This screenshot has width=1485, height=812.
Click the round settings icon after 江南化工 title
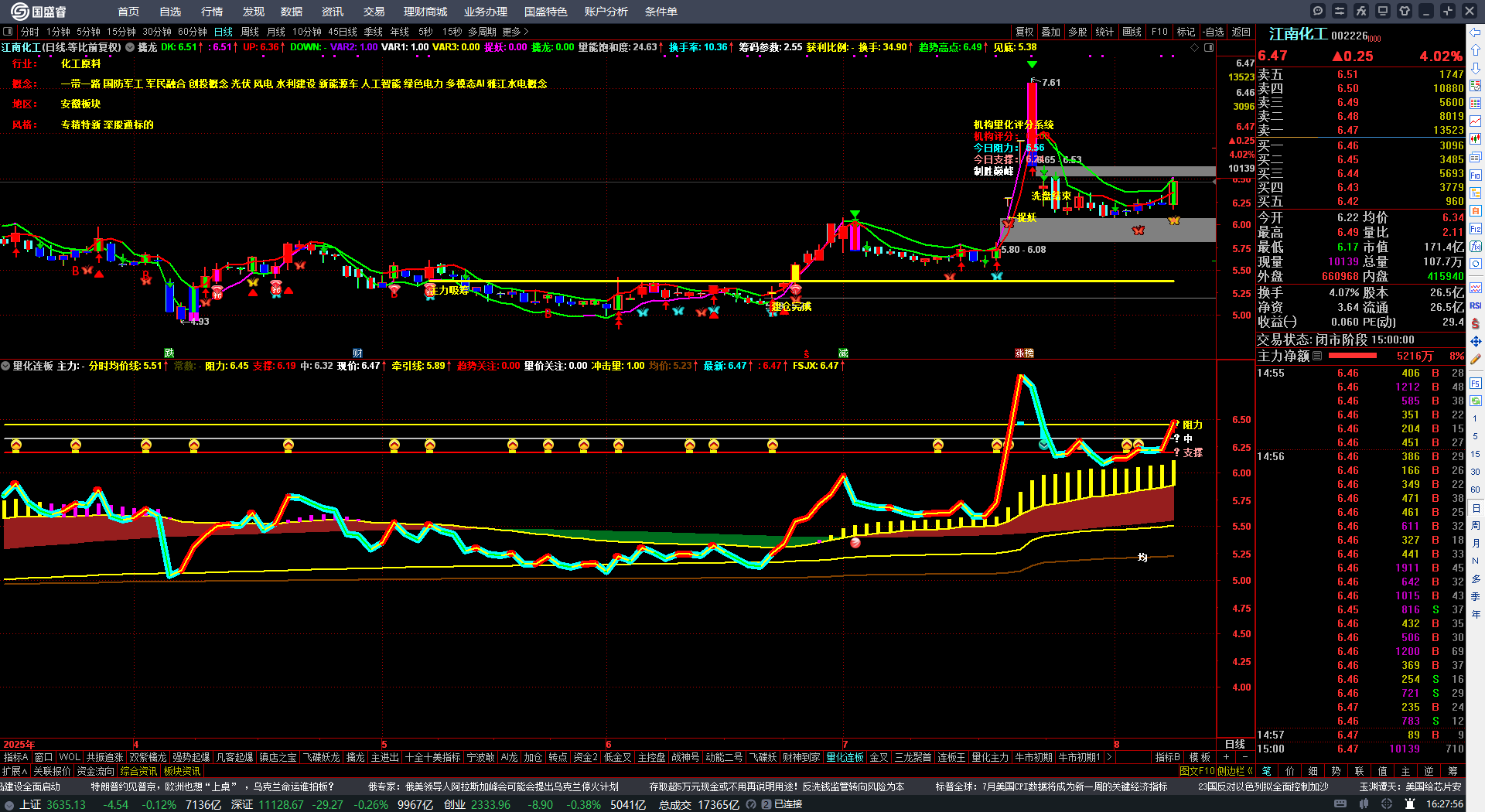(130, 47)
